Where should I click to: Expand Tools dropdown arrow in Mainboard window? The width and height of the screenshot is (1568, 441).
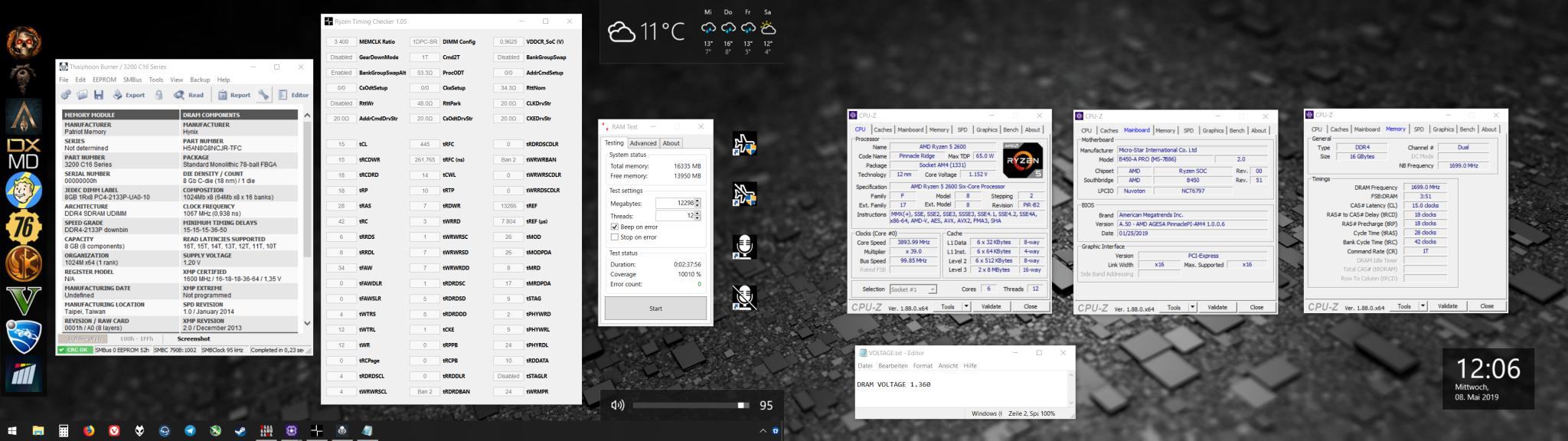(1193, 307)
